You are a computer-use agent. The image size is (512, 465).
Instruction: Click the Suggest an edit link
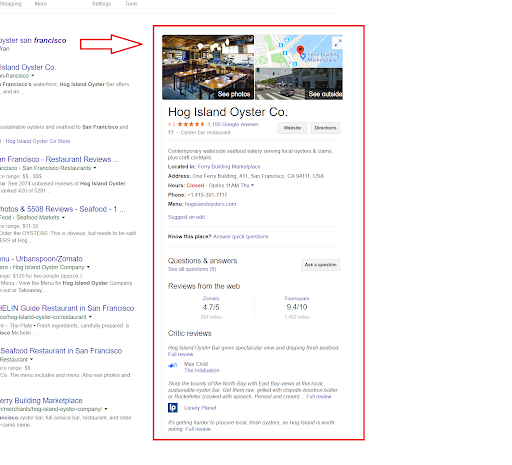[186, 217]
